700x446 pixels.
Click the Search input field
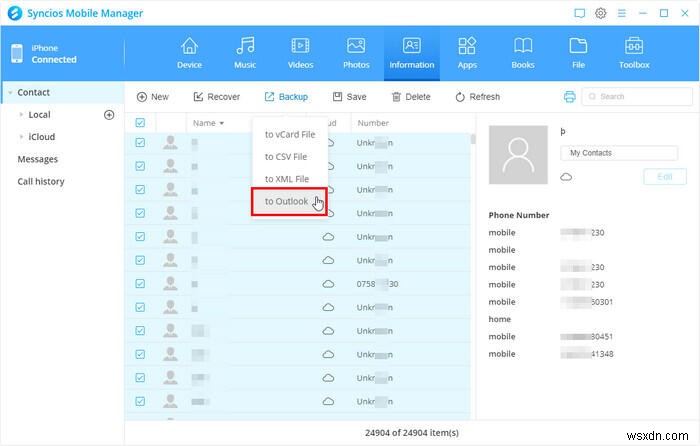coord(637,96)
